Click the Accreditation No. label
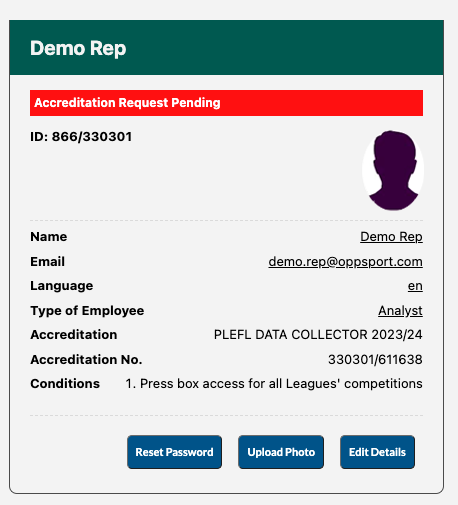Image resolution: width=458 pixels, height=505 pixels. (x=86, y=360)
